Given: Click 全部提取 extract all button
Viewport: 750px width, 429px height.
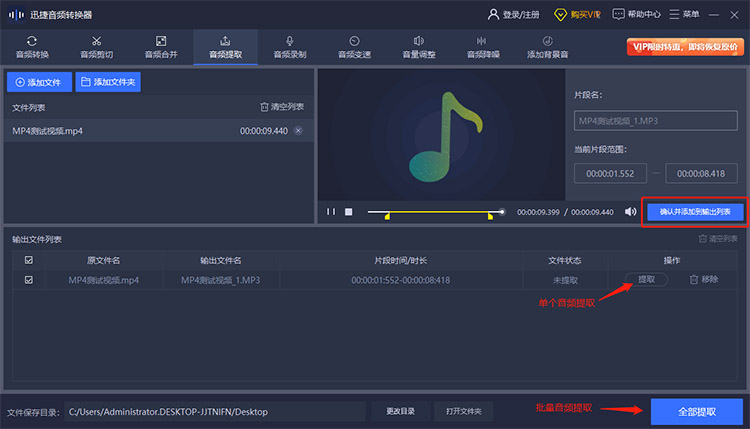Looking at the screenshot, I should point(696,412).
